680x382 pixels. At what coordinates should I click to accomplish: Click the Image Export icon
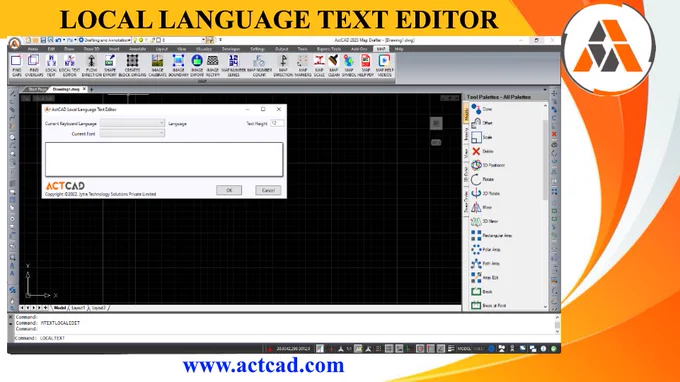click(197, 66)
